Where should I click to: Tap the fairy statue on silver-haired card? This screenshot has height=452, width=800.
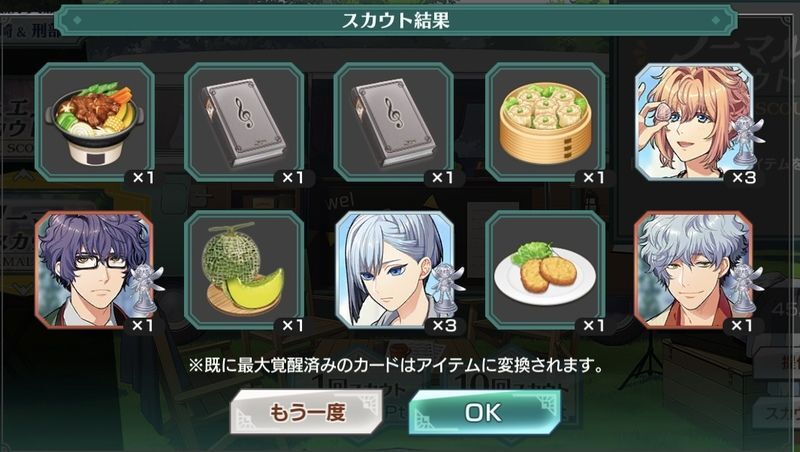[x=447, y=287]
